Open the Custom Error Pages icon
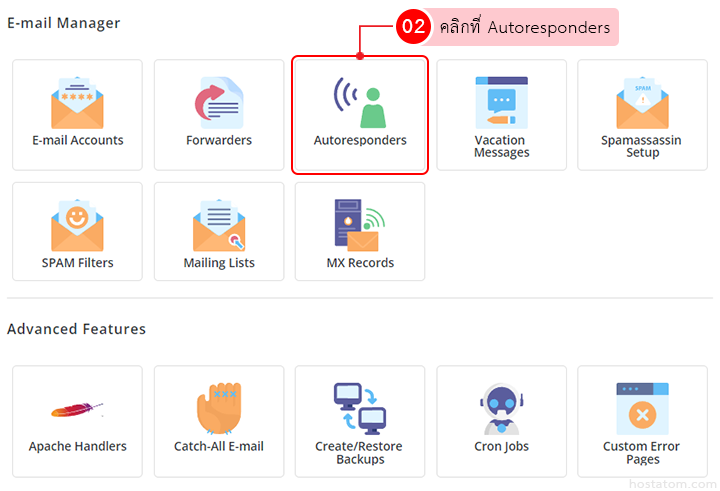Viewport: 720px width, 491px height. (641, 408)
